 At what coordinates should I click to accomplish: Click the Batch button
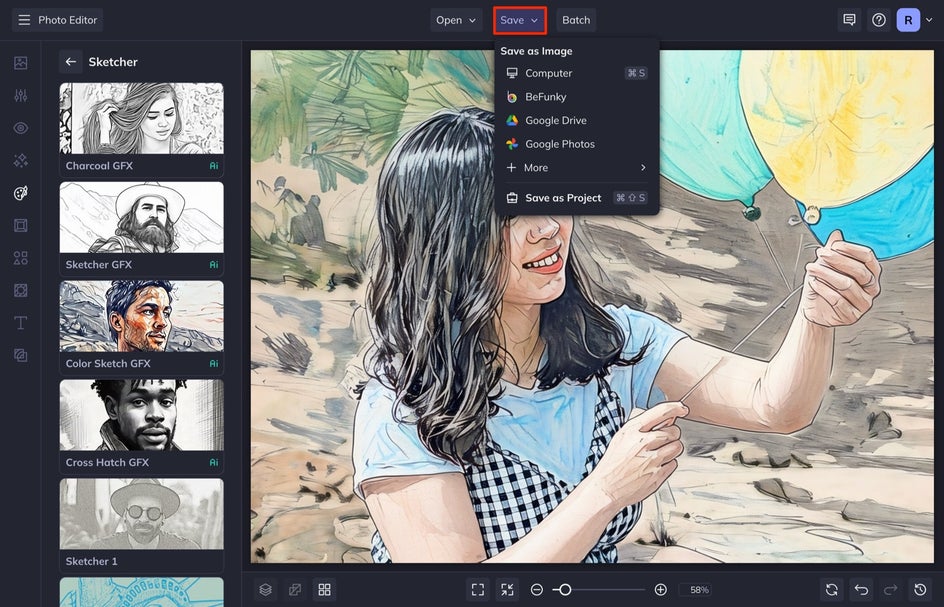[x=576, y=20]
